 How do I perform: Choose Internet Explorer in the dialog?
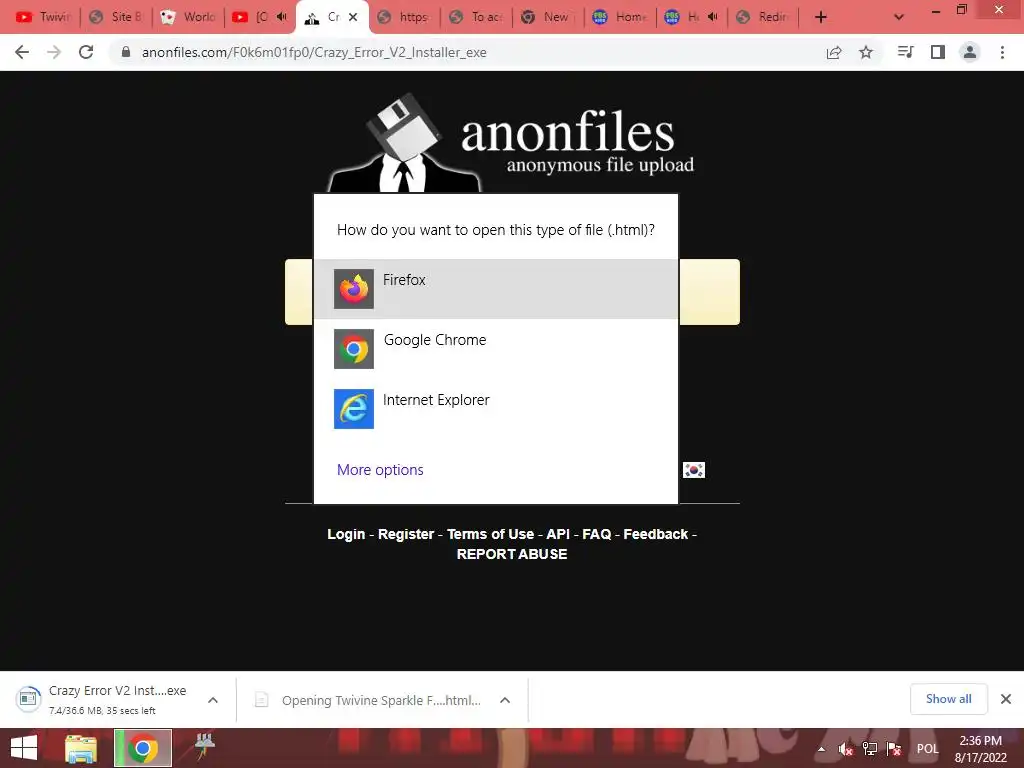496,409
